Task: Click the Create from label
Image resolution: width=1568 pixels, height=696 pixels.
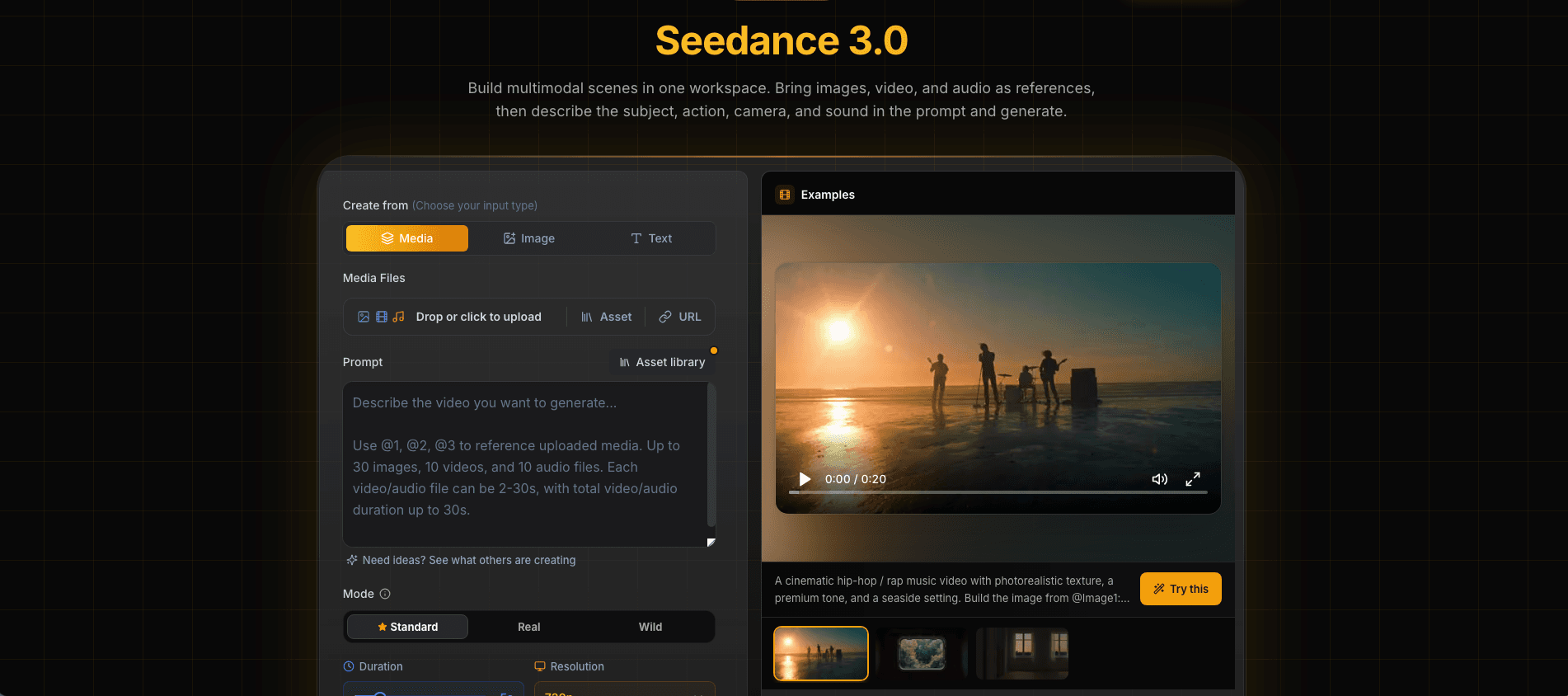Action: (x=375, y=205)
